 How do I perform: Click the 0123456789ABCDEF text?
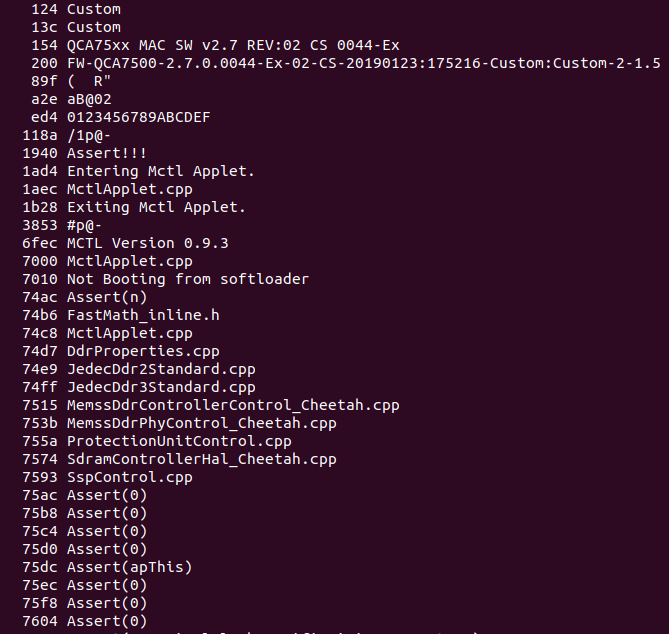[x=138, y=117]
